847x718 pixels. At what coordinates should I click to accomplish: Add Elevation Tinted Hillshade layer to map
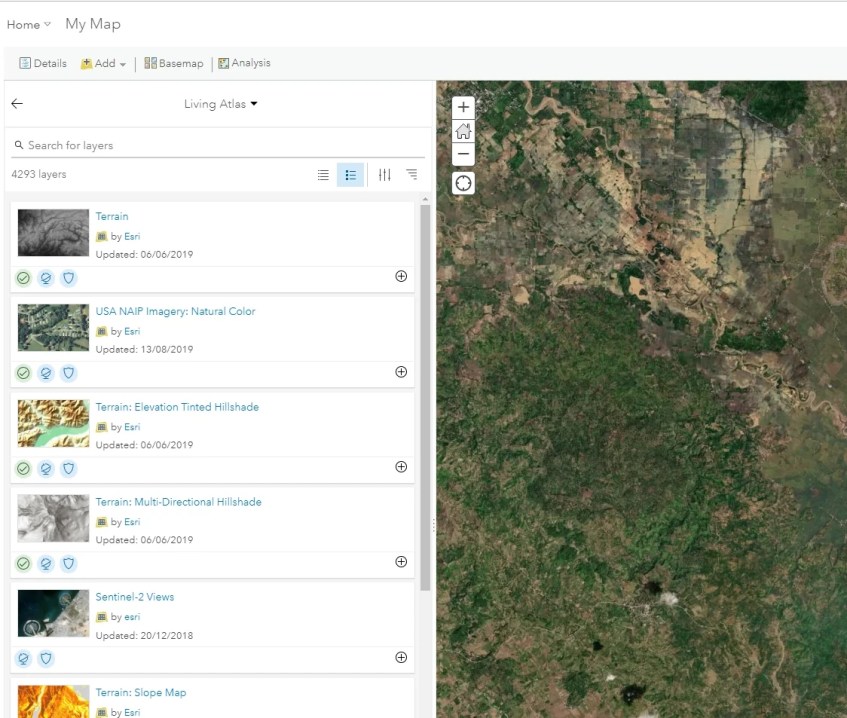[x=401, y=467]
